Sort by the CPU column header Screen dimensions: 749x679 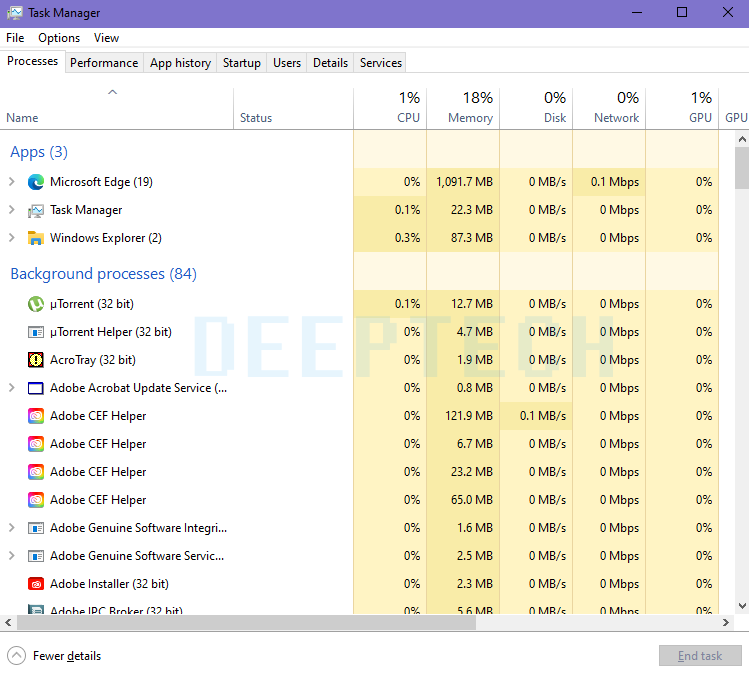click(x=390, y=108)
